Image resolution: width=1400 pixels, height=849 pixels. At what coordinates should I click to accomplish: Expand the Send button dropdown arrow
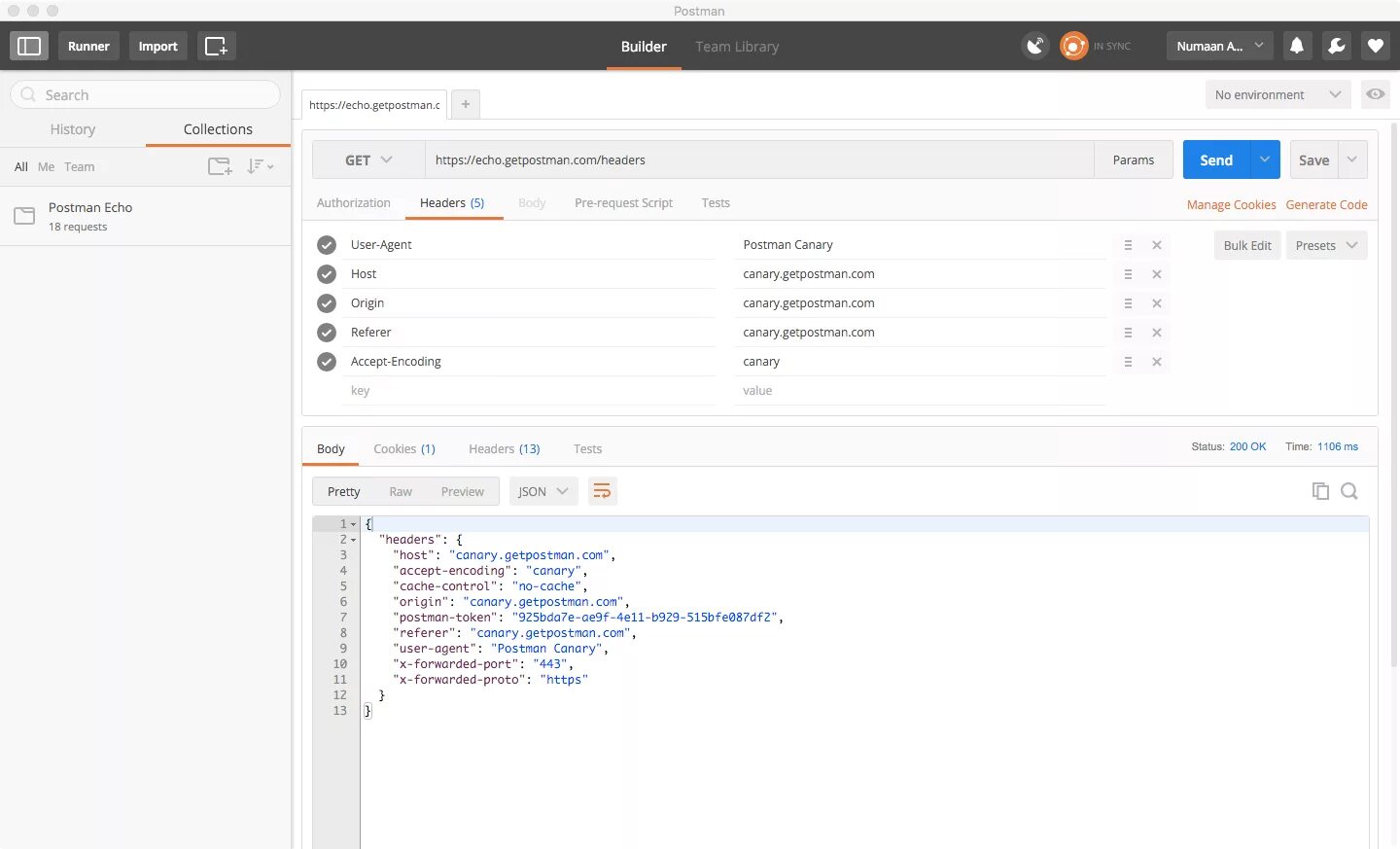point(1265,159)
